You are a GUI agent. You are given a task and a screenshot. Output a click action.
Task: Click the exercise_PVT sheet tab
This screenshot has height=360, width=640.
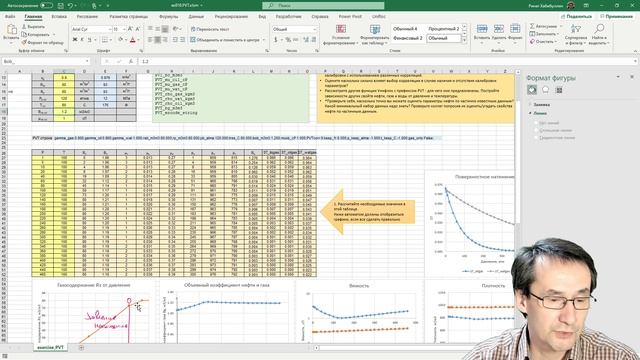point(50,347)
